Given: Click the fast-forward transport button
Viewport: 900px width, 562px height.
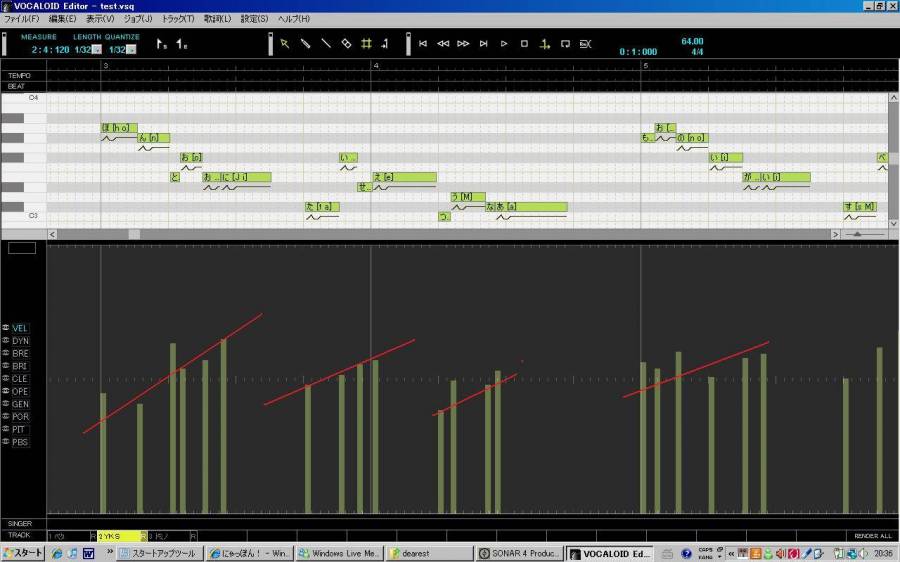Looking at the screenshot, I should [x=463, y=44].
